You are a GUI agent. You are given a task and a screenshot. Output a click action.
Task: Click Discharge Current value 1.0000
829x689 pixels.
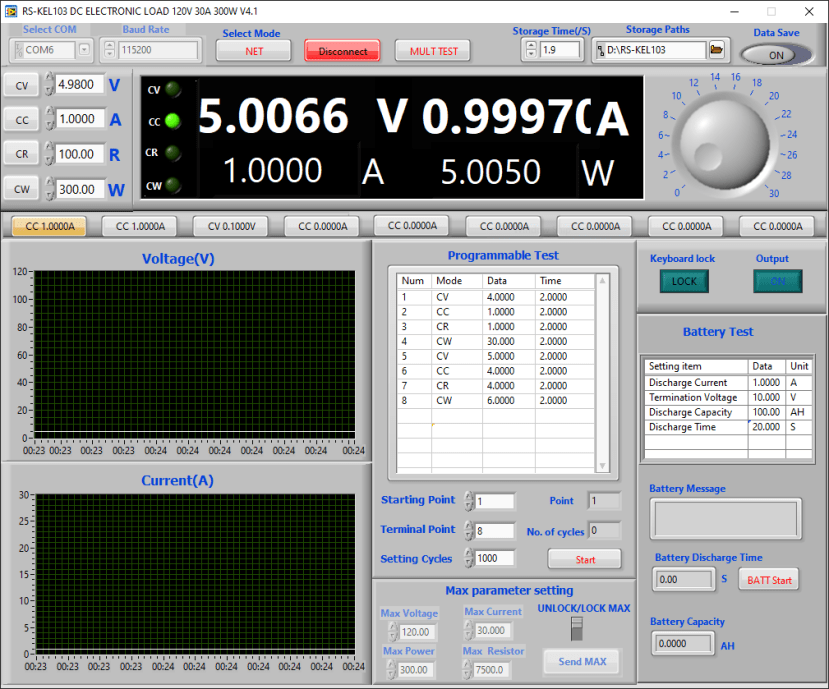(x=766, y=382)
